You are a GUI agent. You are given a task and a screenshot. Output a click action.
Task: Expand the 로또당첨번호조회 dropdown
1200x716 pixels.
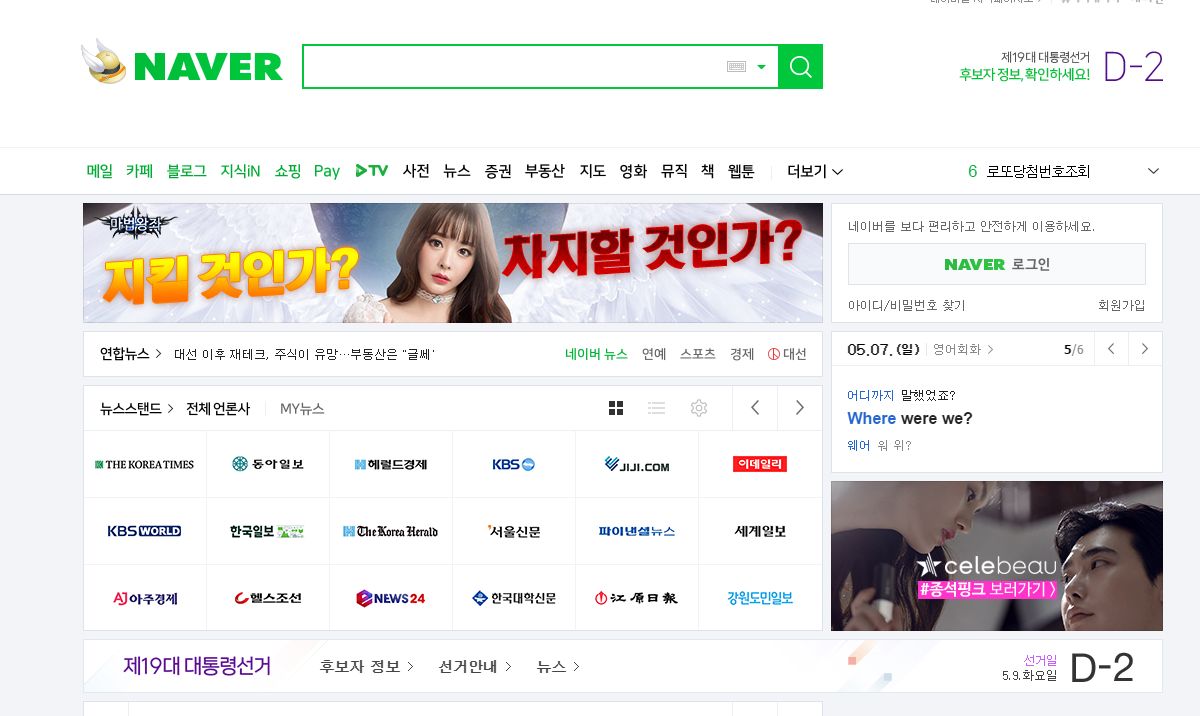(1153, 171)
